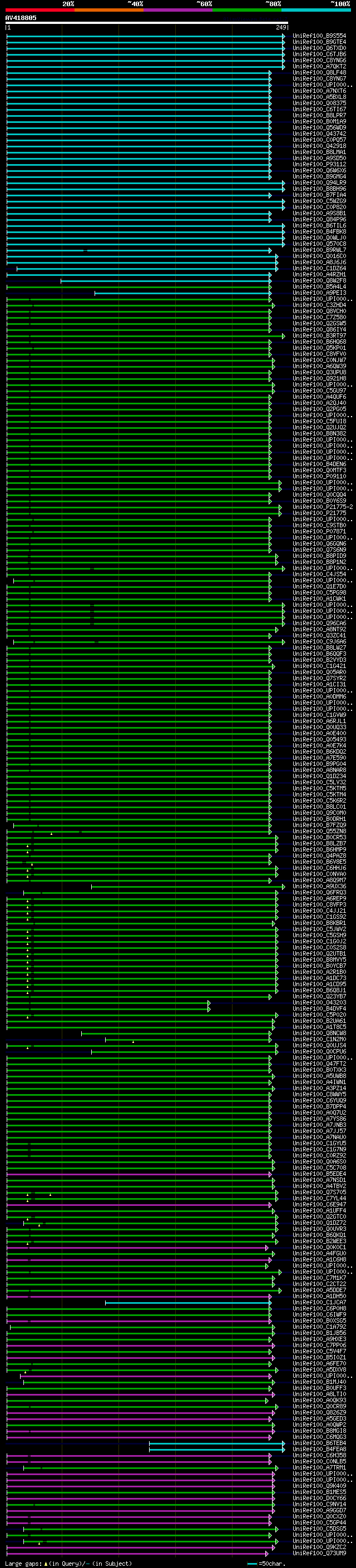Click the orange ~40% identity legend bar
The height and width of the screenshot is (1568, 356).
[x=109, y=10]
